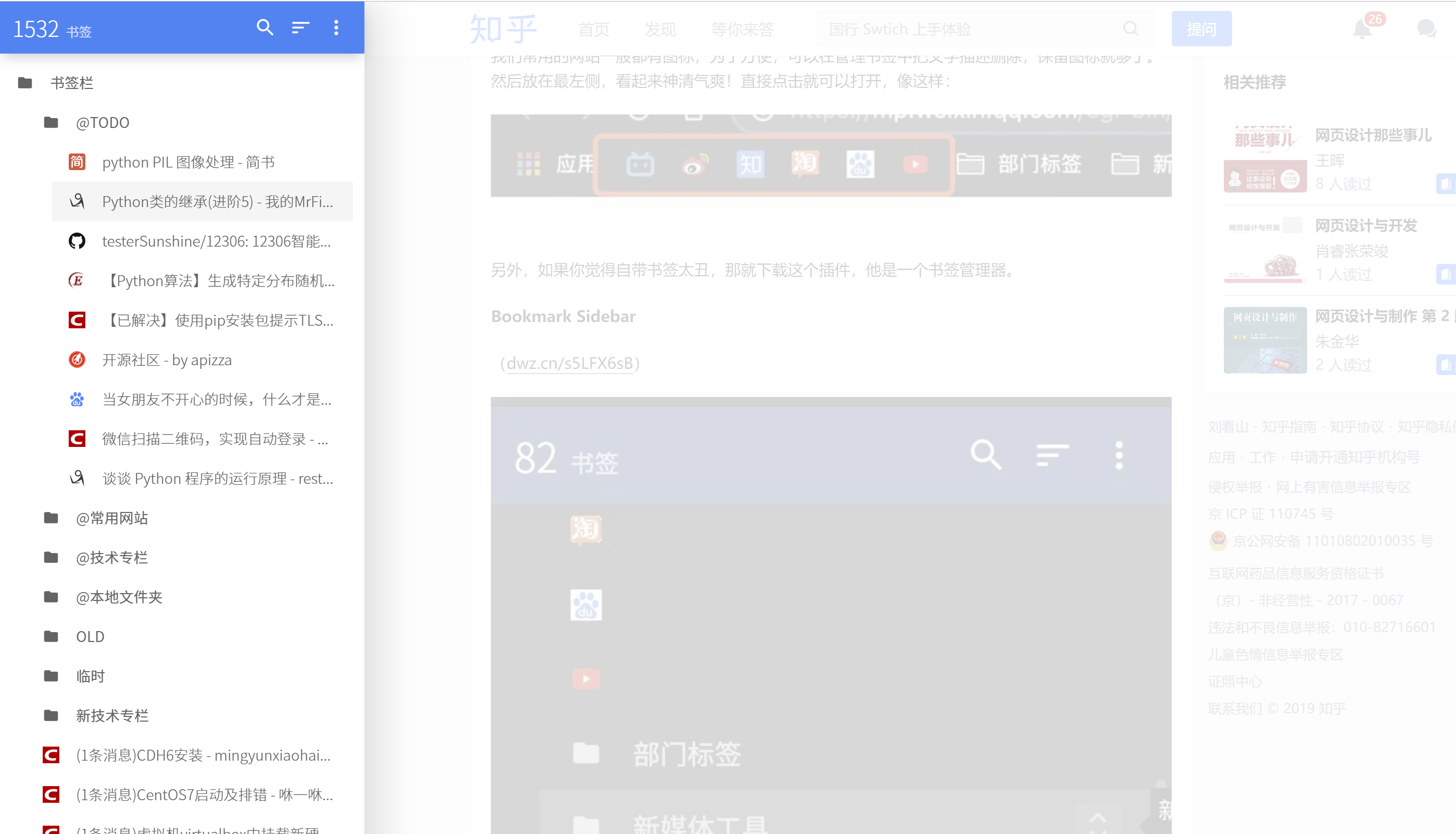Click the 82 书签 sidebar screenshot image
This screenshot has width=1456, height=834.
[831, 615]
